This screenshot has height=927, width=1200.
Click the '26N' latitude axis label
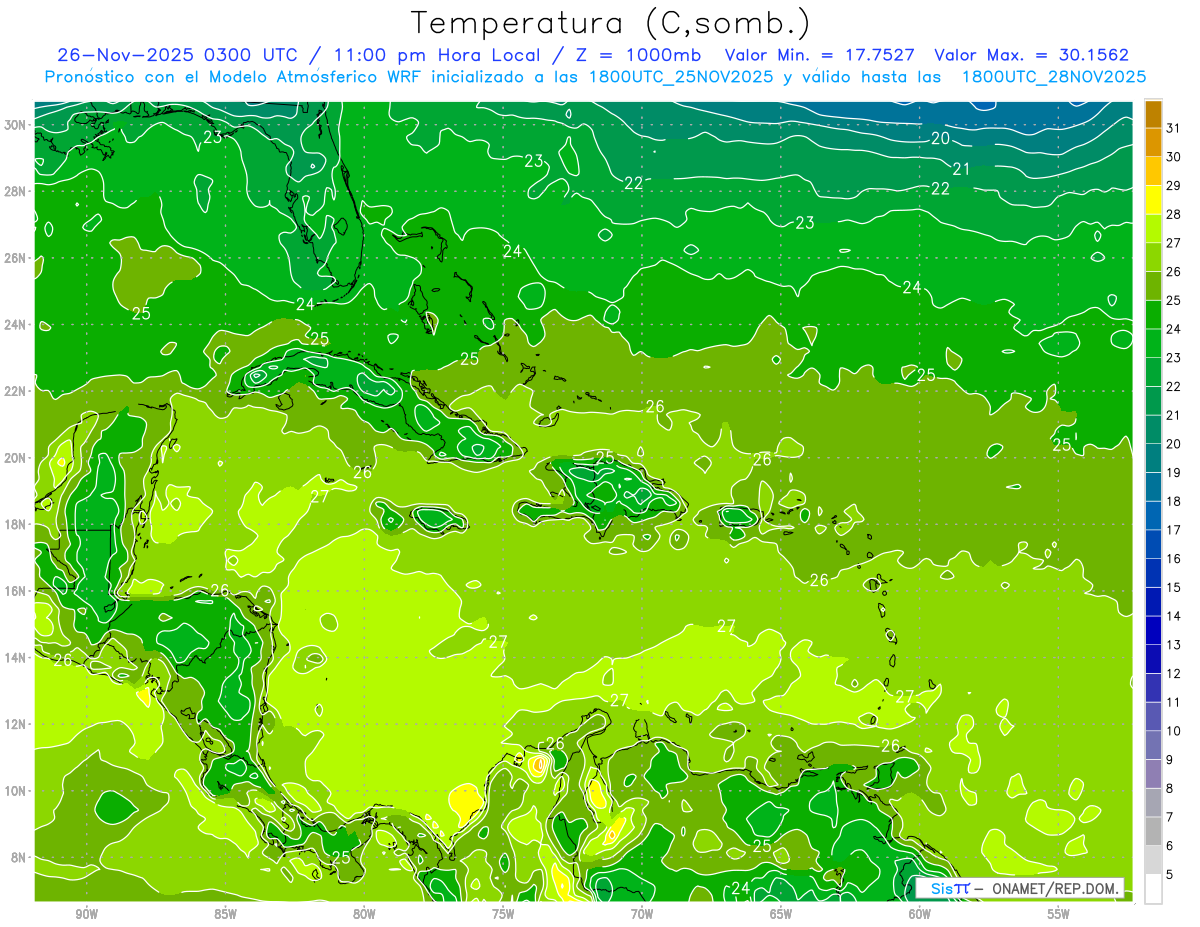(x=16, y=258)
